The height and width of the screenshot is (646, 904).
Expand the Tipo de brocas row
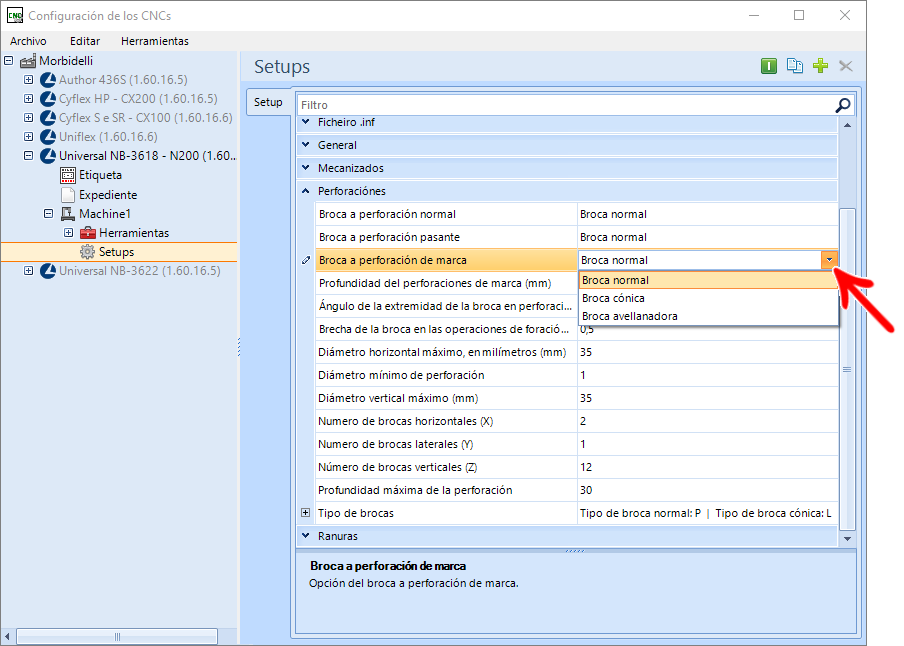[306, 513]
